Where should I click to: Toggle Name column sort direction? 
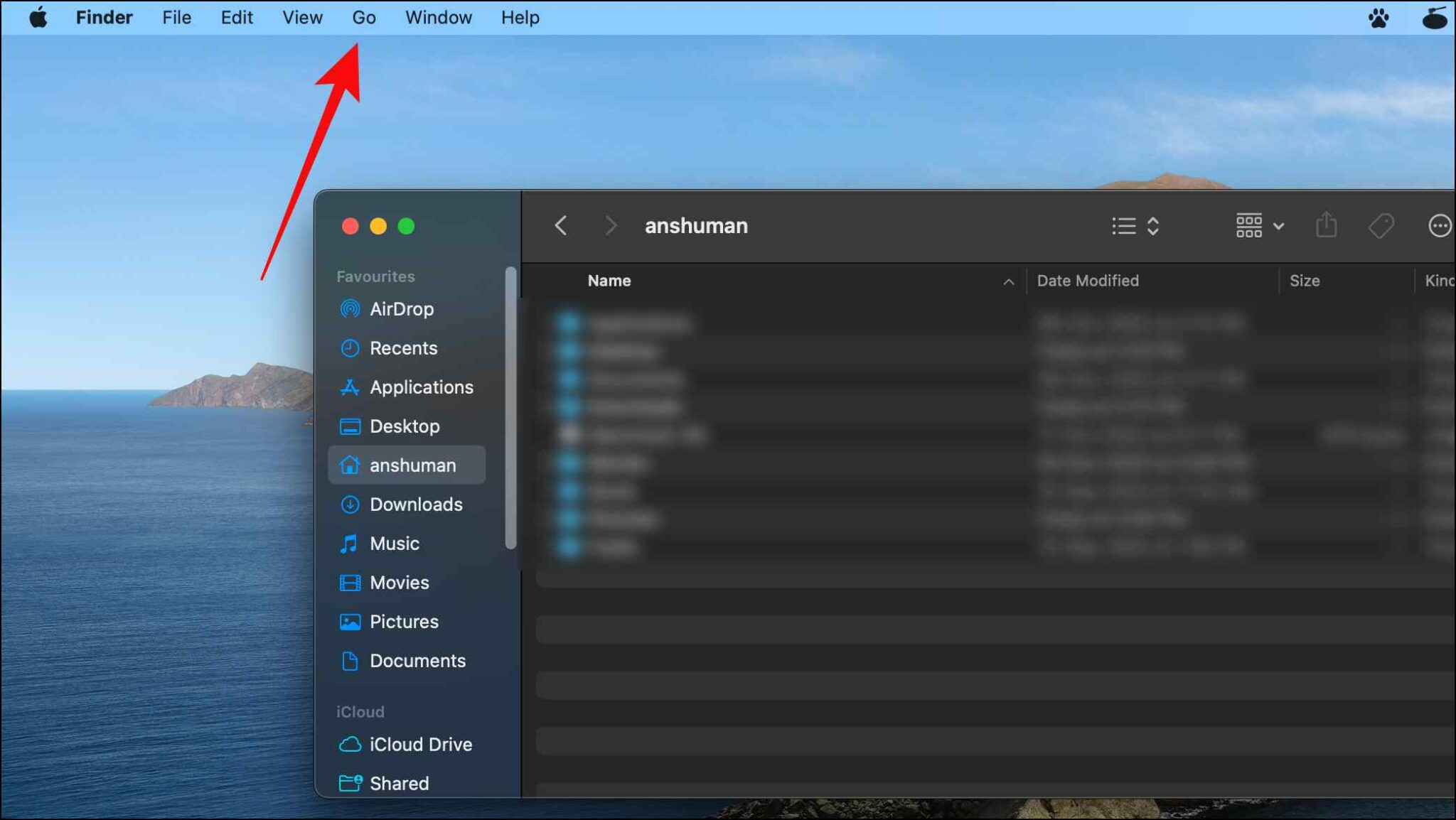click(x=1009, y=281)
